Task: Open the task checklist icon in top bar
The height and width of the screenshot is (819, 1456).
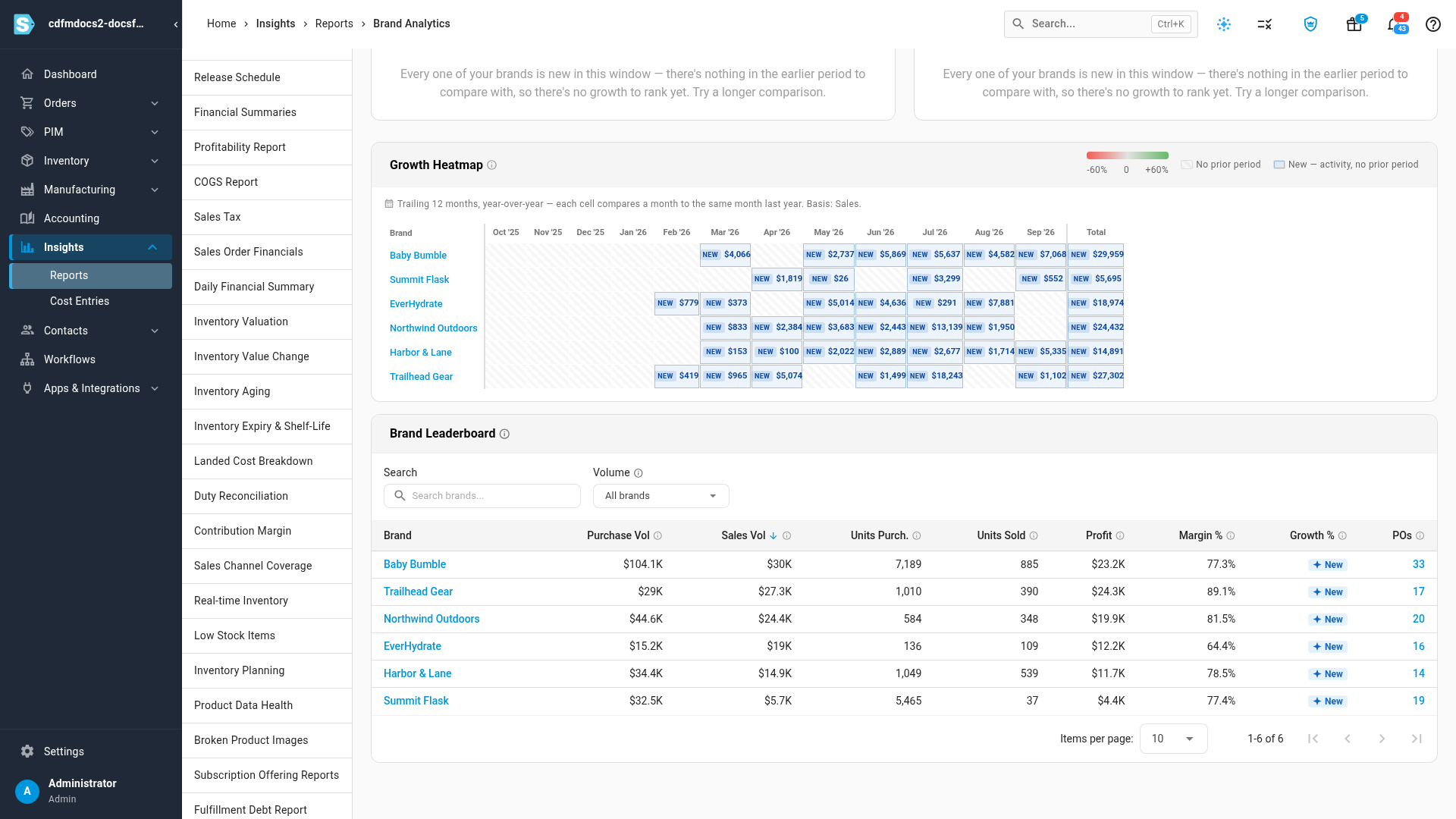Action: pyautogui.click(x=1265, y=24)
